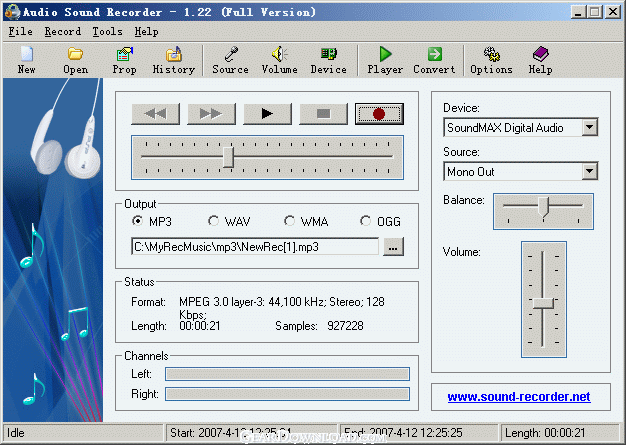The height and width of the screenshot is (445, 626).
Task: Fast forward with the double-right-arrow button
Action: pos(212,114)
